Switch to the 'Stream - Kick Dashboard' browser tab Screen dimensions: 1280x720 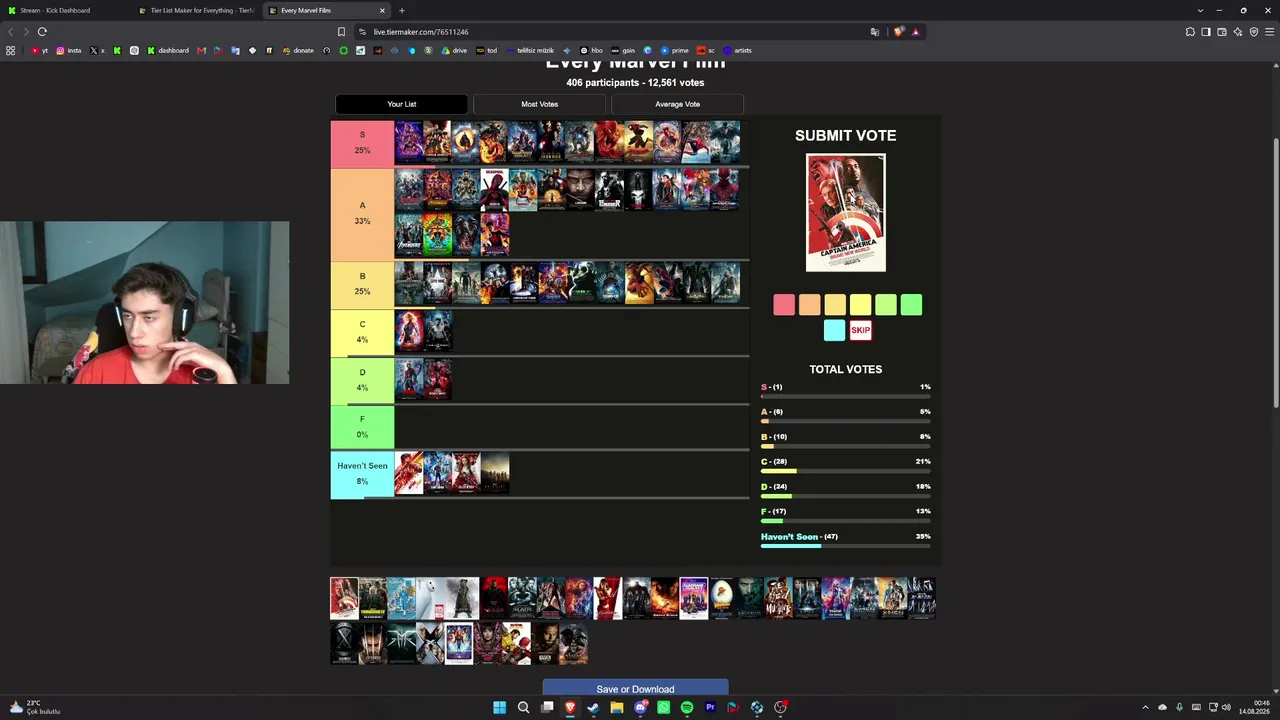click(x=65, y=10)
